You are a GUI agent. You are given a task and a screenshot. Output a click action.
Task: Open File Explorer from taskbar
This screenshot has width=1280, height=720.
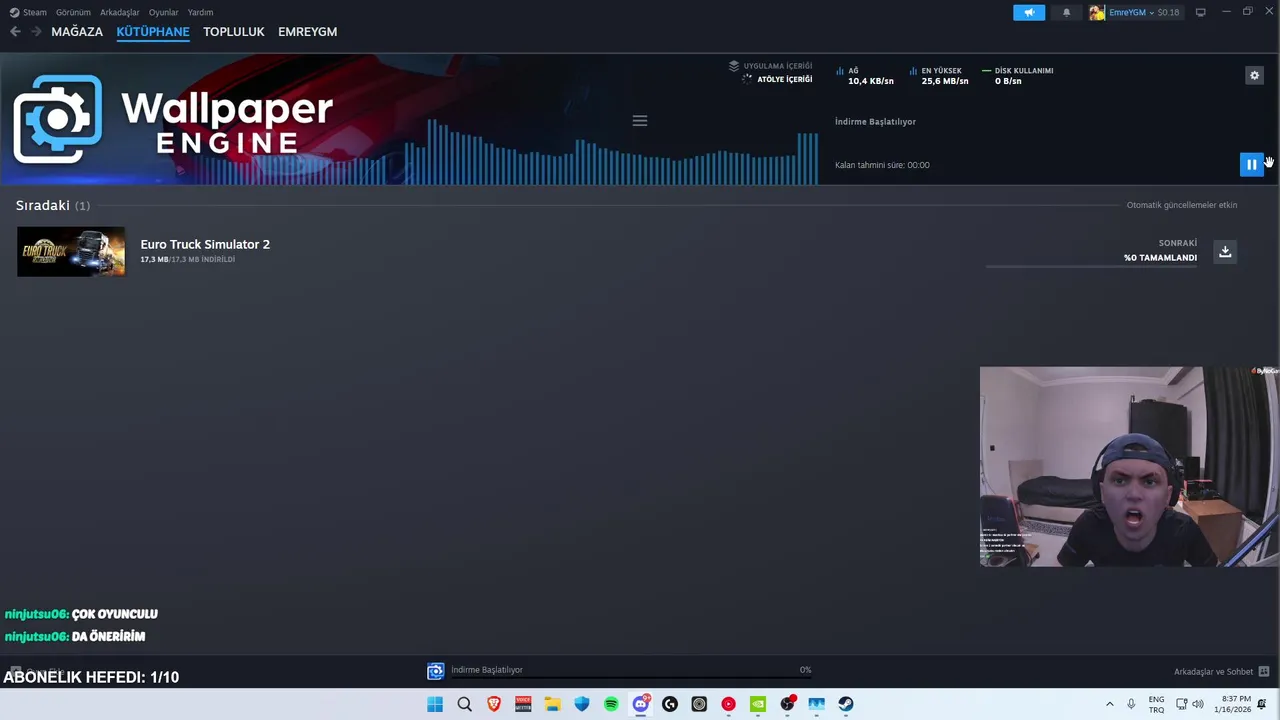click(x=552, y=704)
